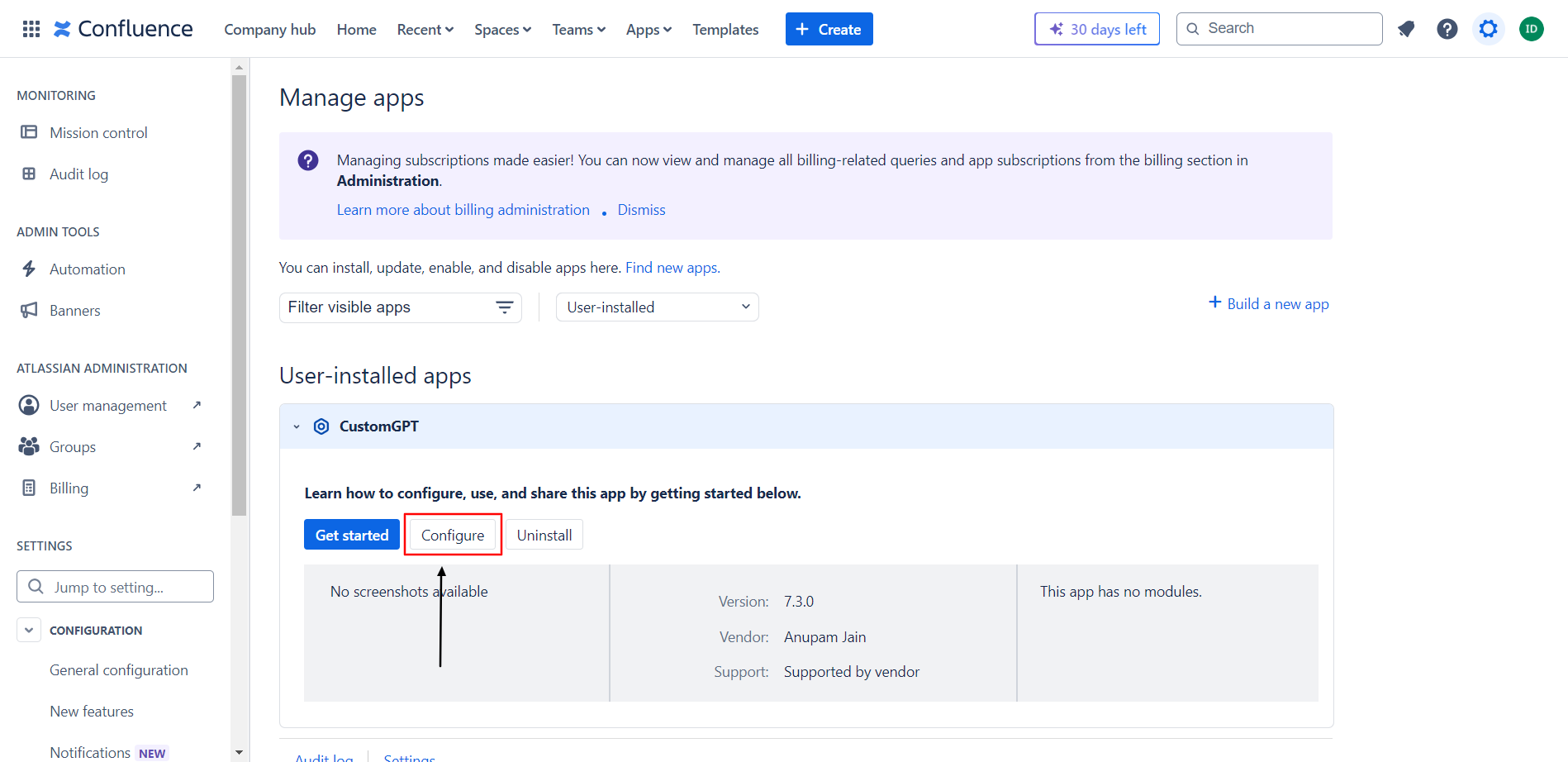Collapse the CONFIGURATION section chevron
Screen dimensions: 1568x762
point(28,630)
